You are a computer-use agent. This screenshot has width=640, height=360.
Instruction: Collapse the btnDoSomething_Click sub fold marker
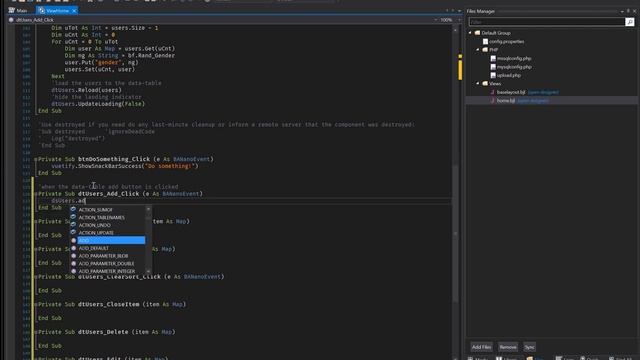pos(36,159)
